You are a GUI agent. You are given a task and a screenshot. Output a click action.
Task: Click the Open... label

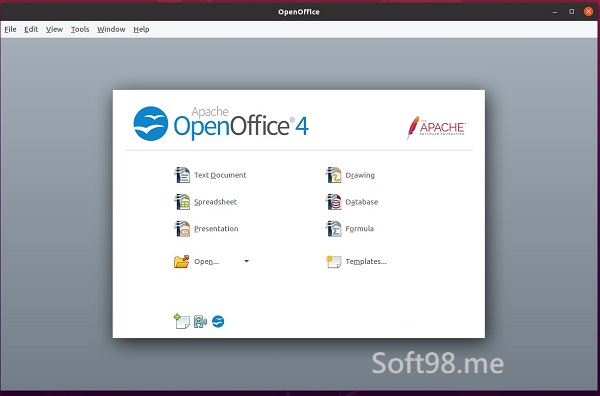click(x=207, y=262)
